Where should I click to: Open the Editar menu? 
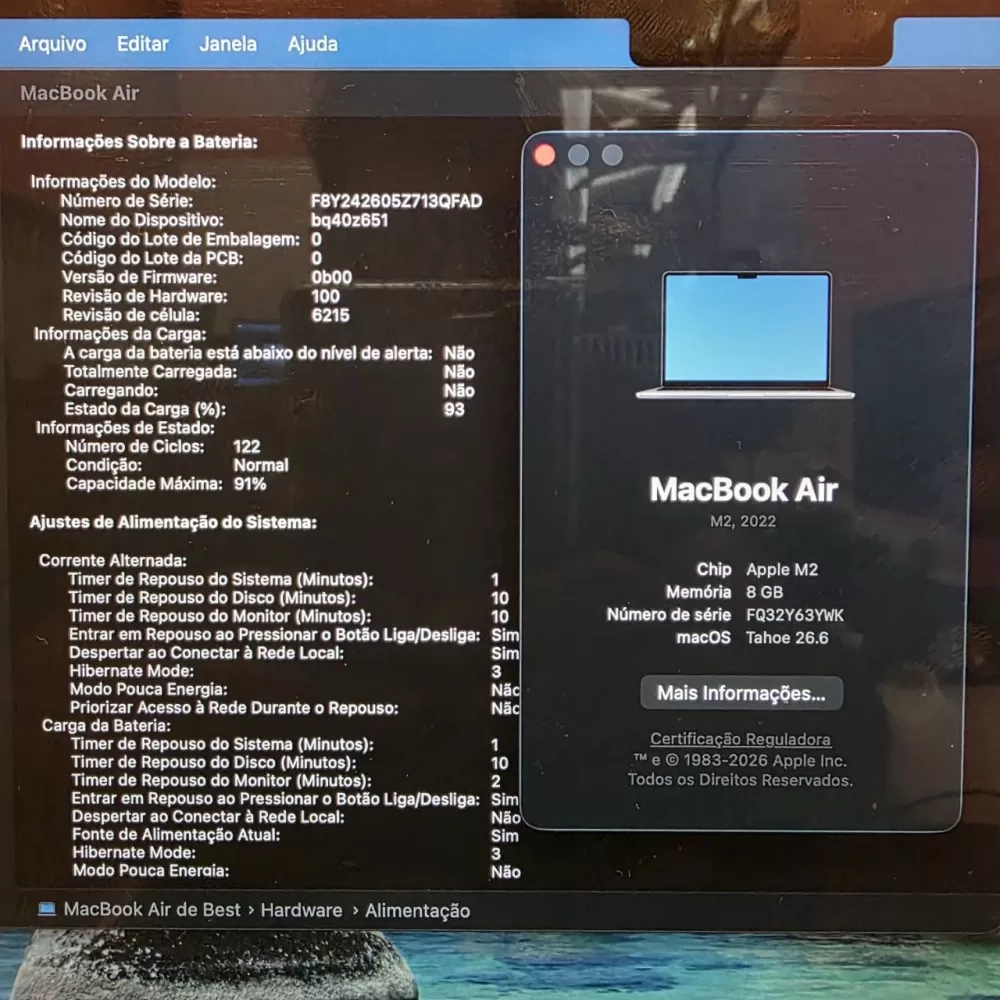[x=143, y=44]
